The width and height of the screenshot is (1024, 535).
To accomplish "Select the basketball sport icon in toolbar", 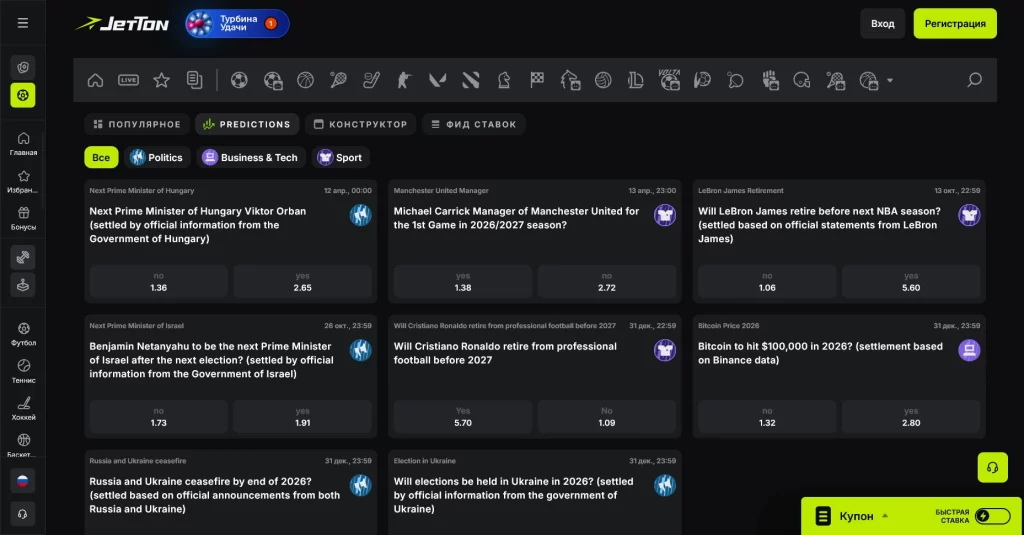I will [x=305, y=80].
